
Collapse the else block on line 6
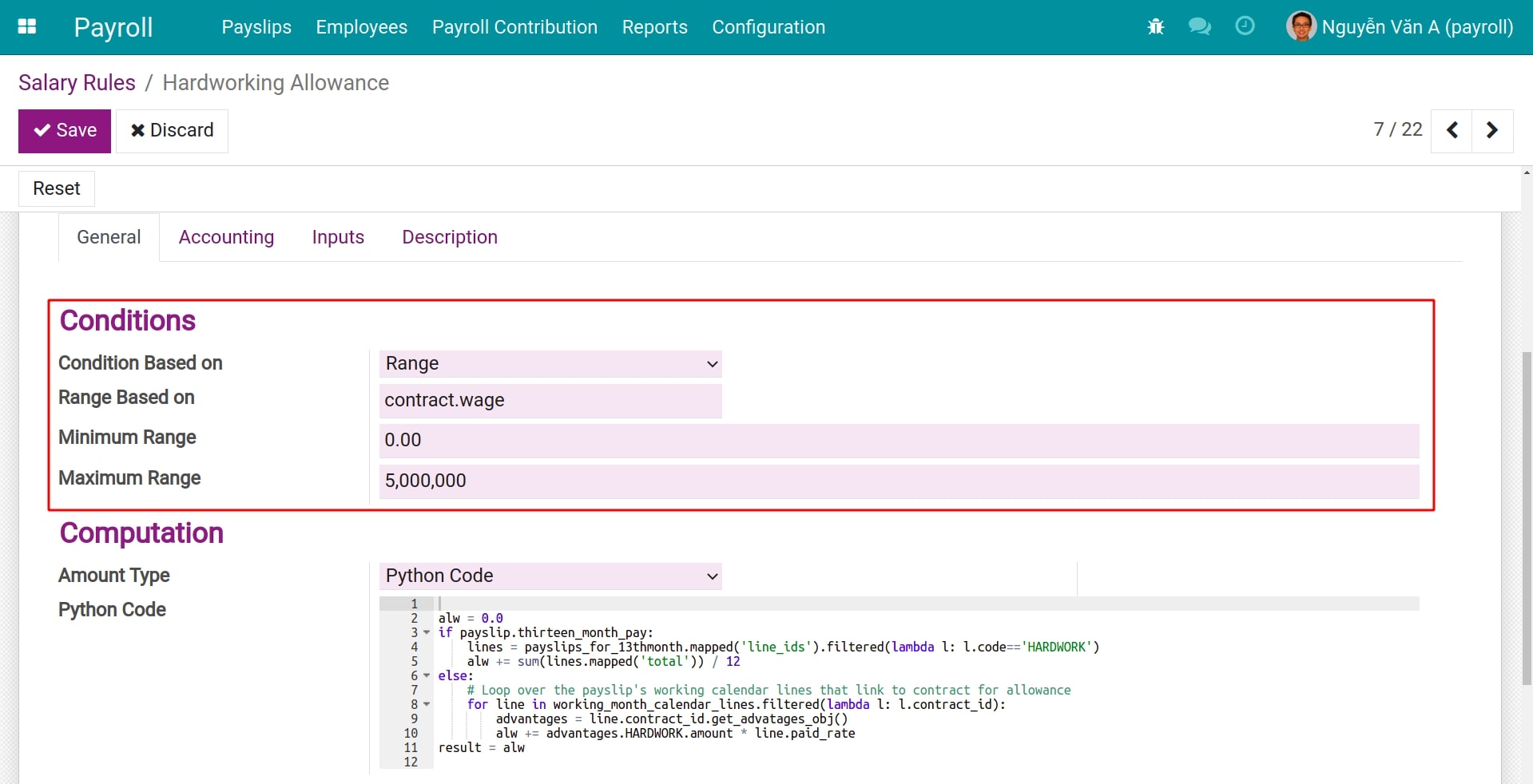point(426,676)
